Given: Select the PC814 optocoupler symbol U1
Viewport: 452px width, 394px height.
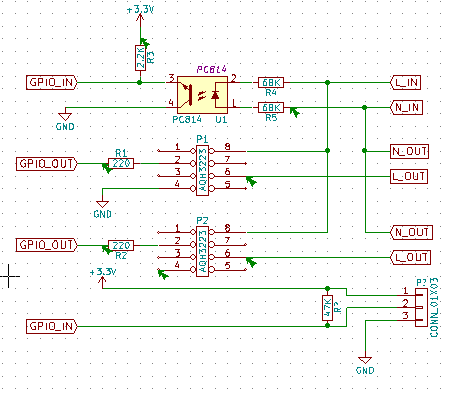Looking at the screenshot, I should tap(202, 95).
